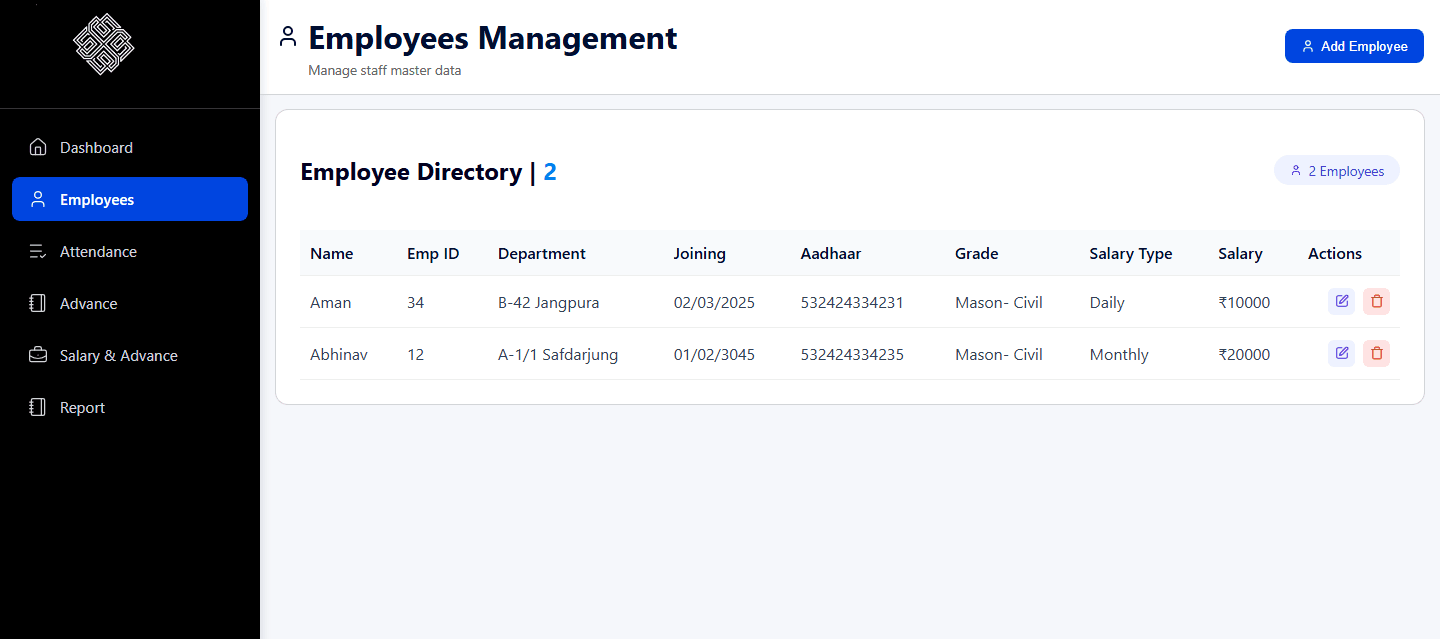Click the delete trash icon for Aman
The image size is (1440, 639).
(x=1376, y=301)
